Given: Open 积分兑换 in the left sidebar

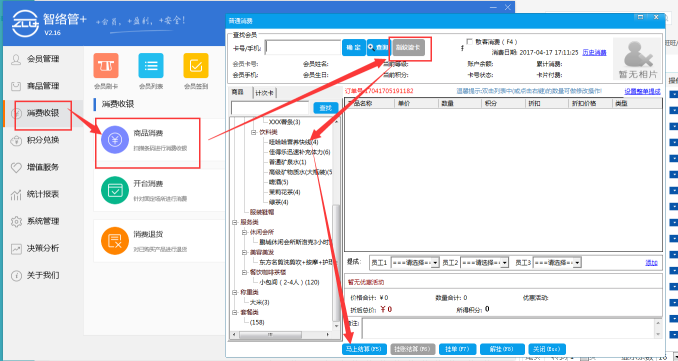Looking at the screenshot, I should pos(43,140).
